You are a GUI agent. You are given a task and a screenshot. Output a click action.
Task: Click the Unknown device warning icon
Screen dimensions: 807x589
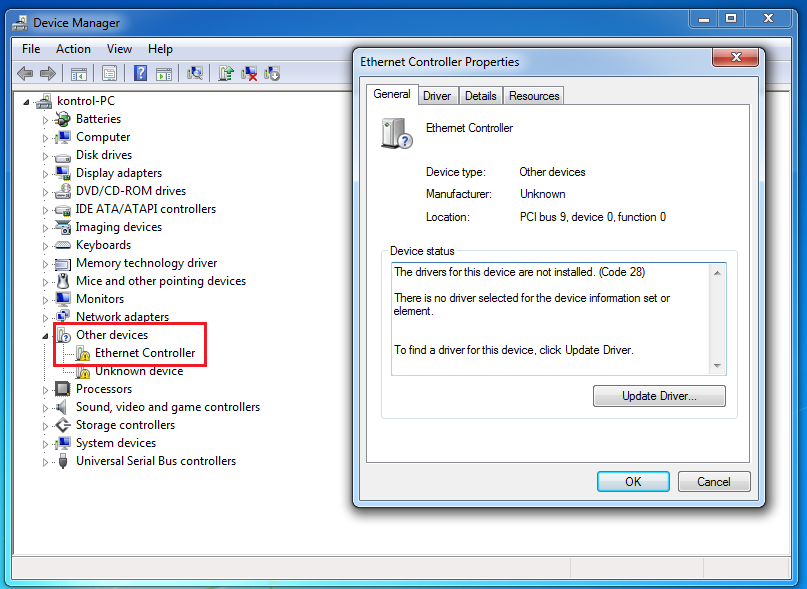[83, 371]
